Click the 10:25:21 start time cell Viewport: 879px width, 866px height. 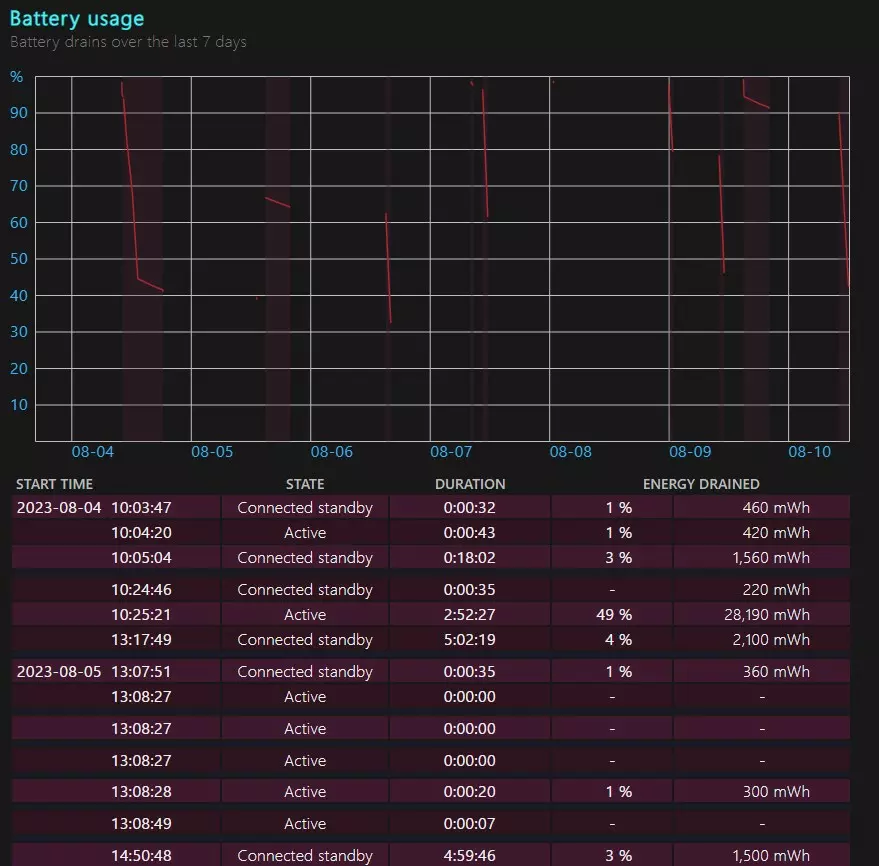[x=141, y=614]
